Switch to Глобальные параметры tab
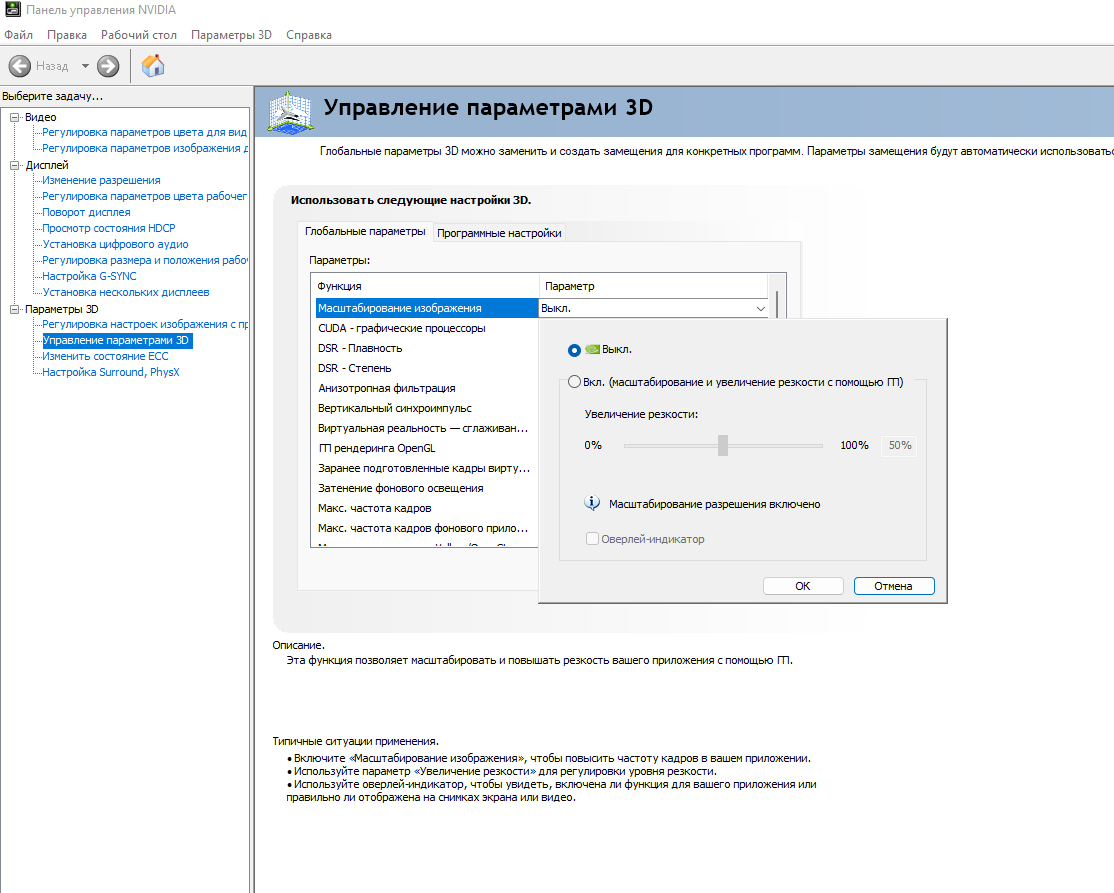Screen dimensions: 1114x893 click(x=365, y=232)
